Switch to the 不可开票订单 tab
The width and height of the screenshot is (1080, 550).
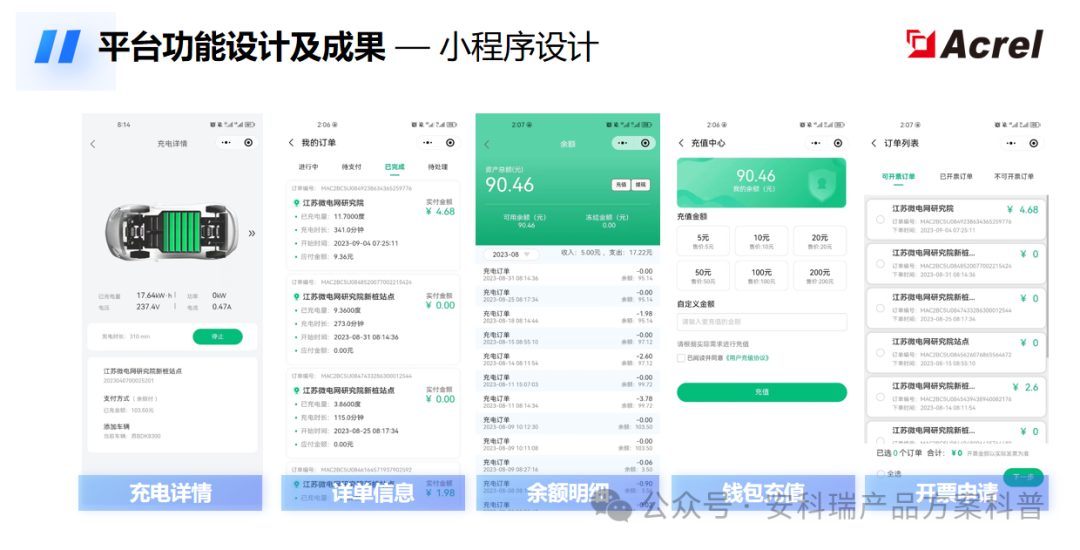pos(1014,177)
